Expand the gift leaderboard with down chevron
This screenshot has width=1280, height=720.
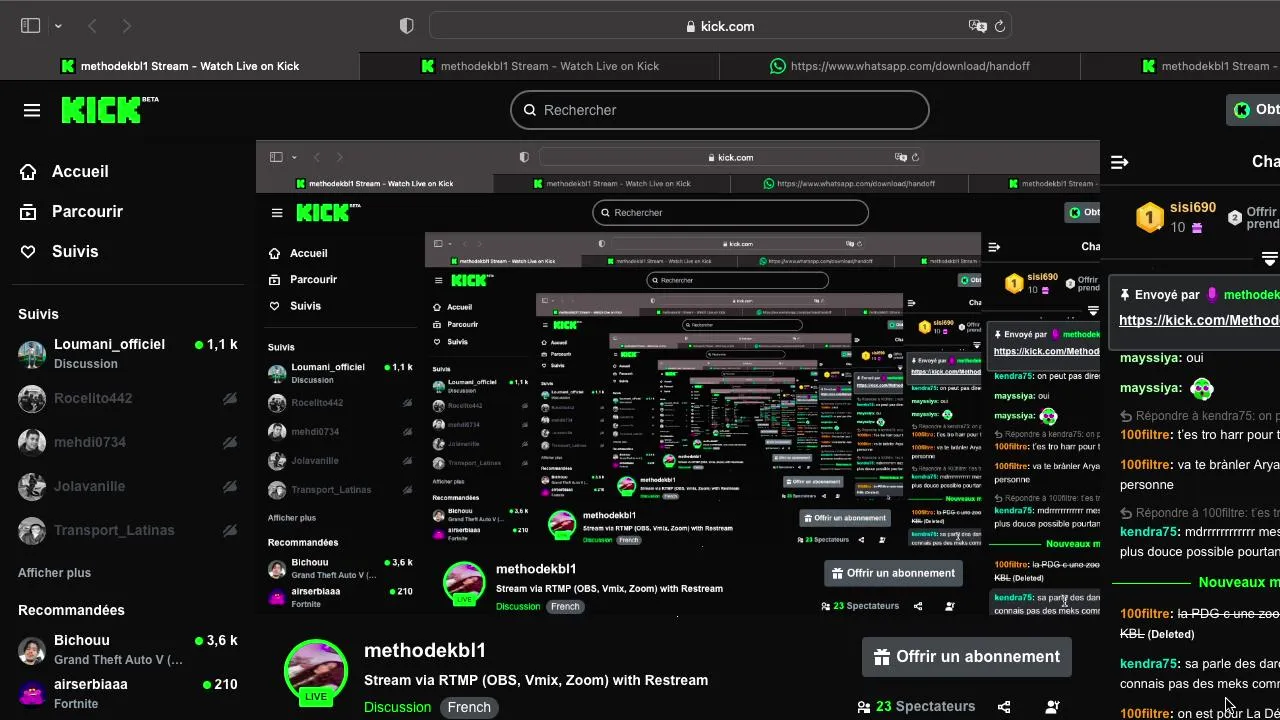pyautogui.click(x=1269, y=258)
